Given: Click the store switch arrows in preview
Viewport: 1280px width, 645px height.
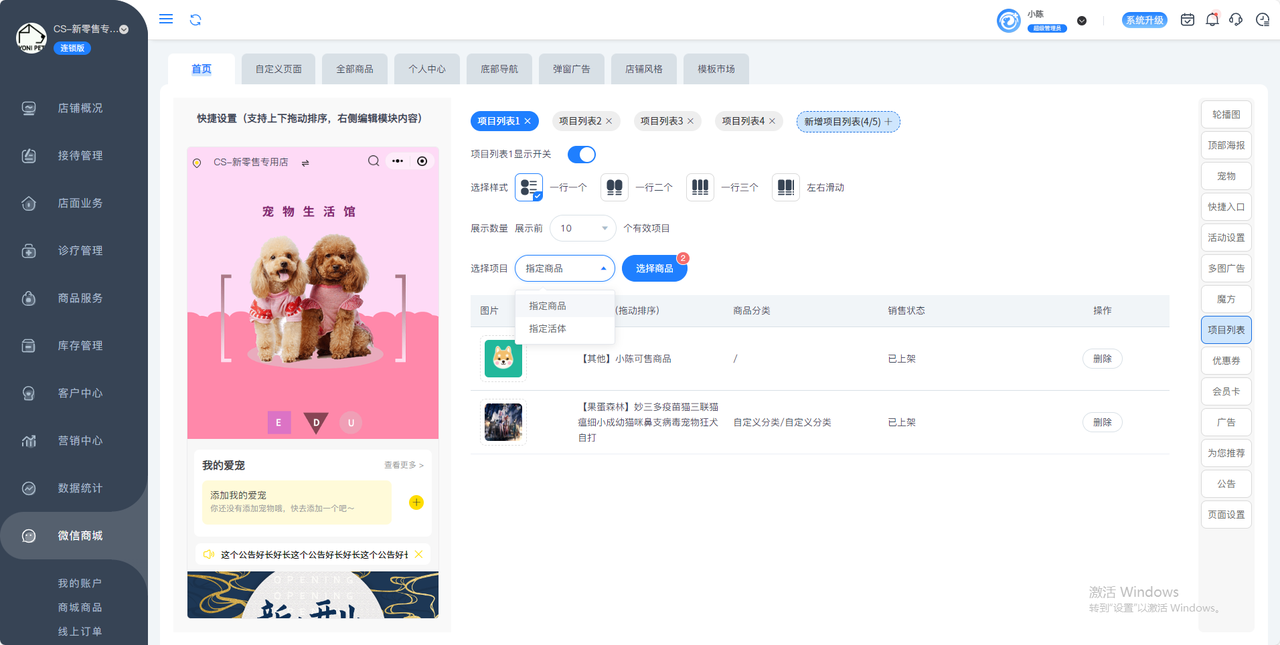Looking at the screenshot, I should click(x=305, y=162).
